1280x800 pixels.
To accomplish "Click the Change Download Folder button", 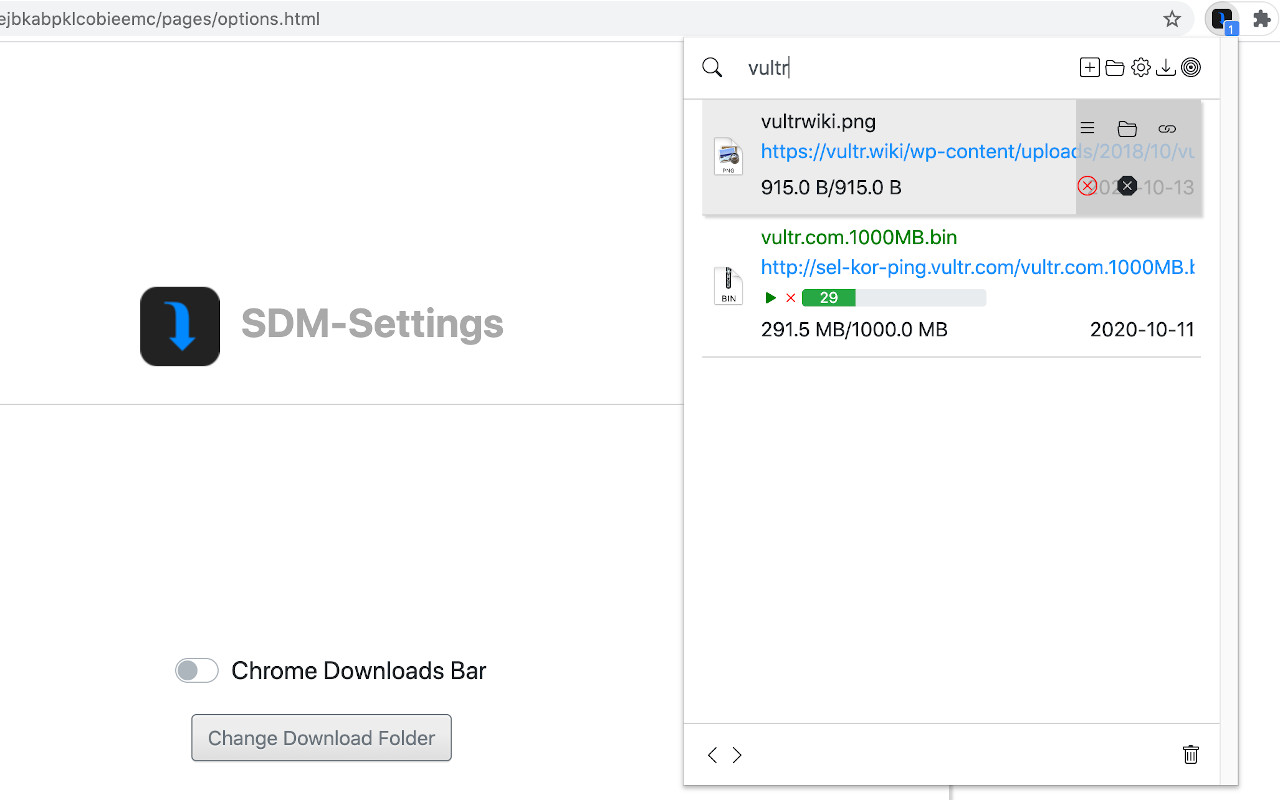I will pyautogui.click(x=321, y=738).
